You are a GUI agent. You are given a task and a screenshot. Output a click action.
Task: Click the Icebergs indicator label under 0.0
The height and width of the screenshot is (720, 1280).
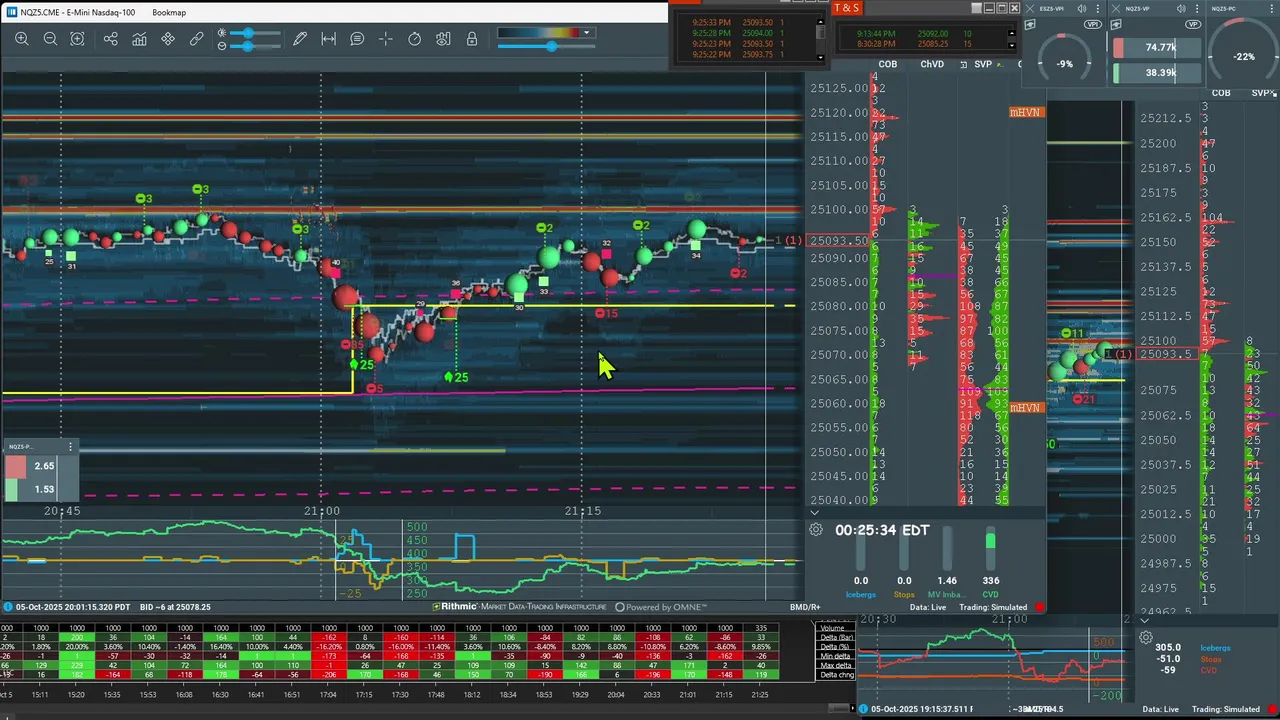861,594
